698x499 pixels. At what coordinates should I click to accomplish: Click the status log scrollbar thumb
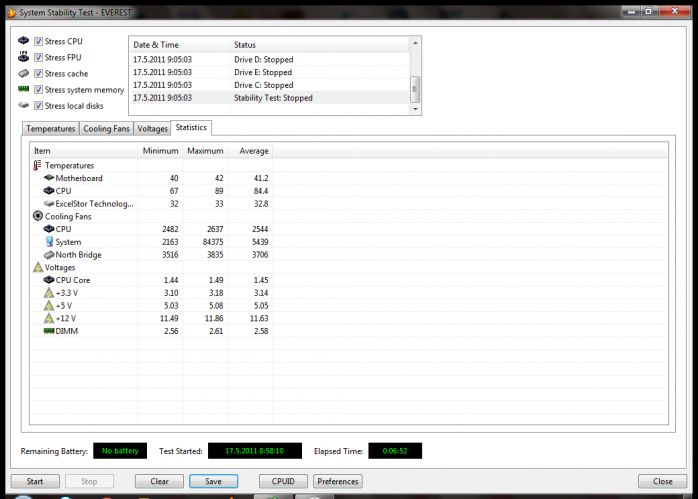[414, 89]
